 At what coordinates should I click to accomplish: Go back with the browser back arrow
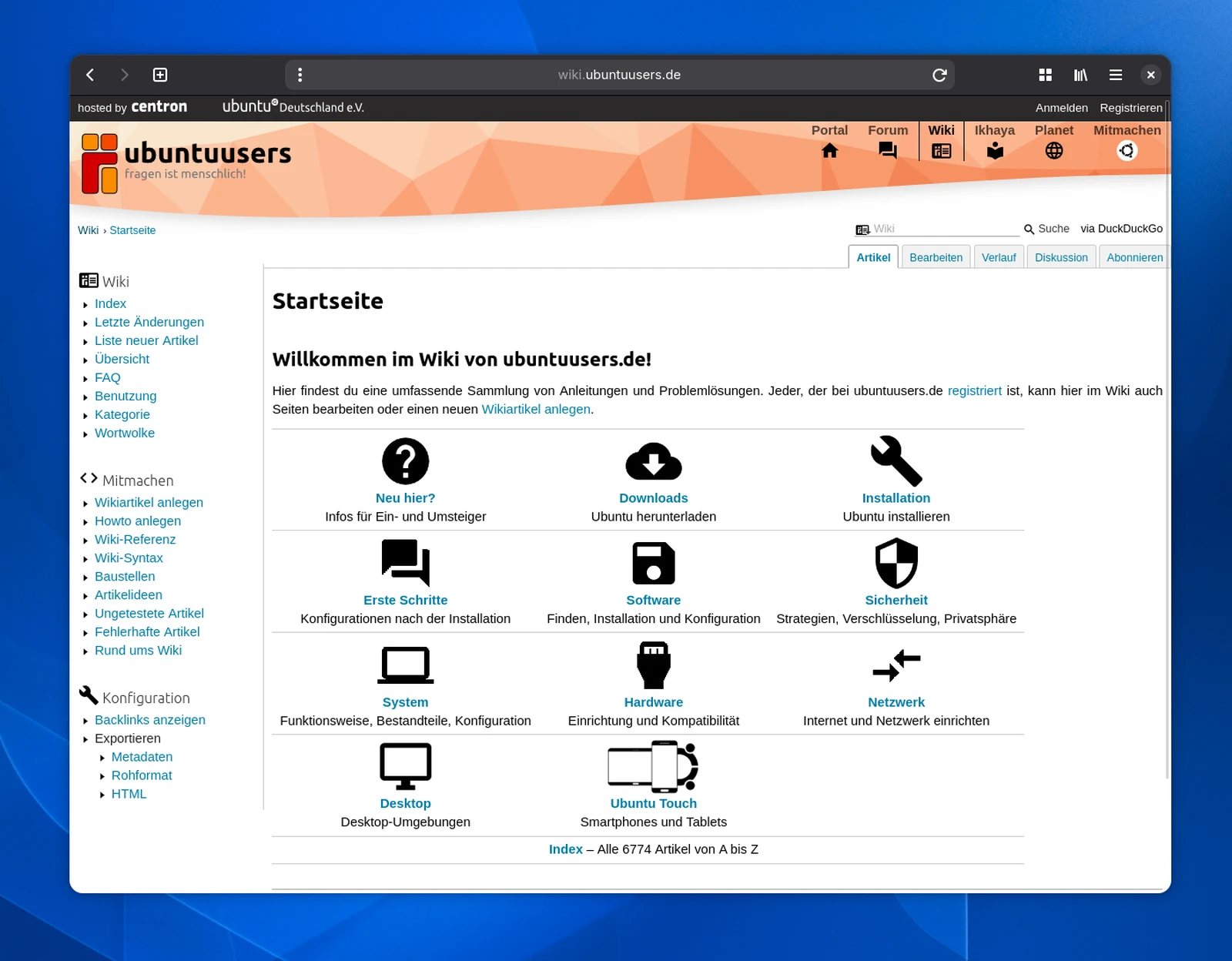pos(90,75)
